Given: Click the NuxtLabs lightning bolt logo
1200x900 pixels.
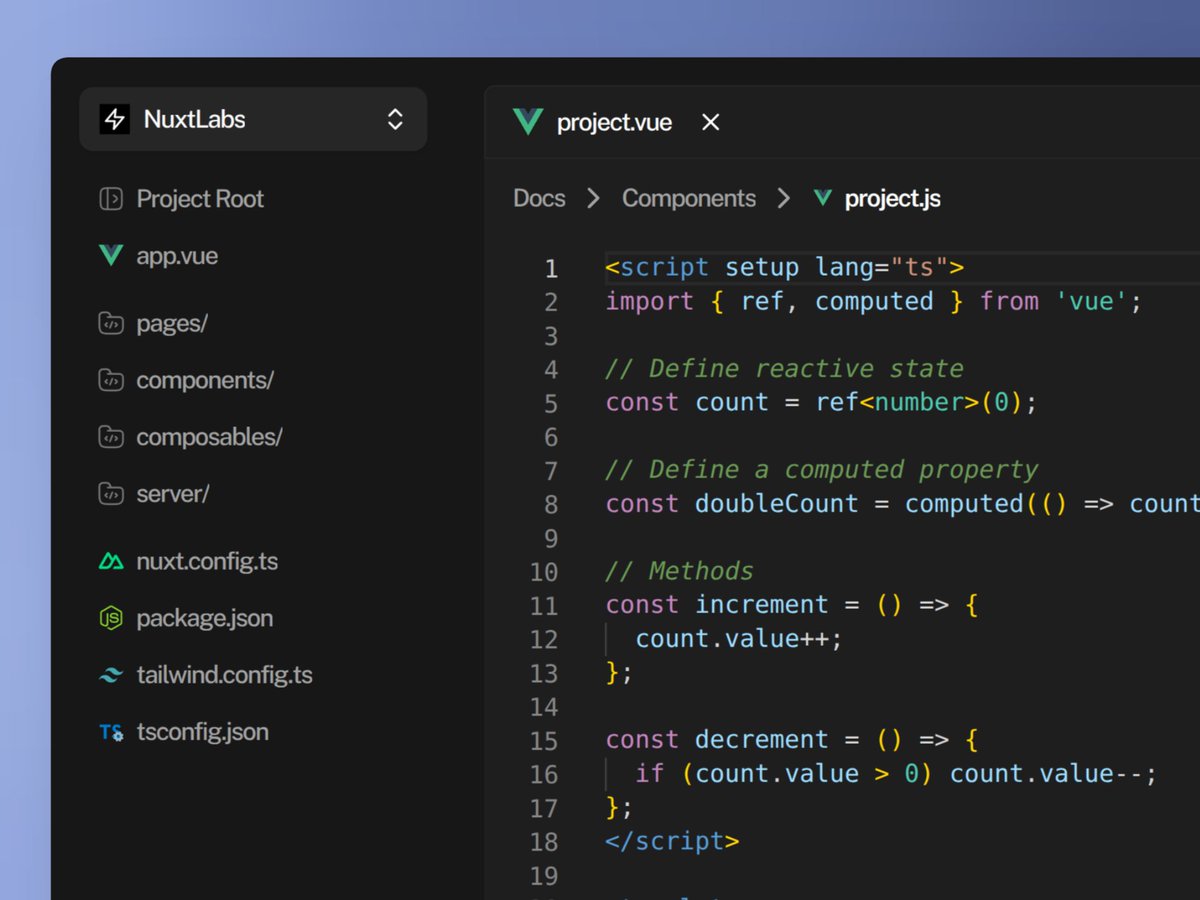Looking at the screenshot, I should click(x=114, y=119).
